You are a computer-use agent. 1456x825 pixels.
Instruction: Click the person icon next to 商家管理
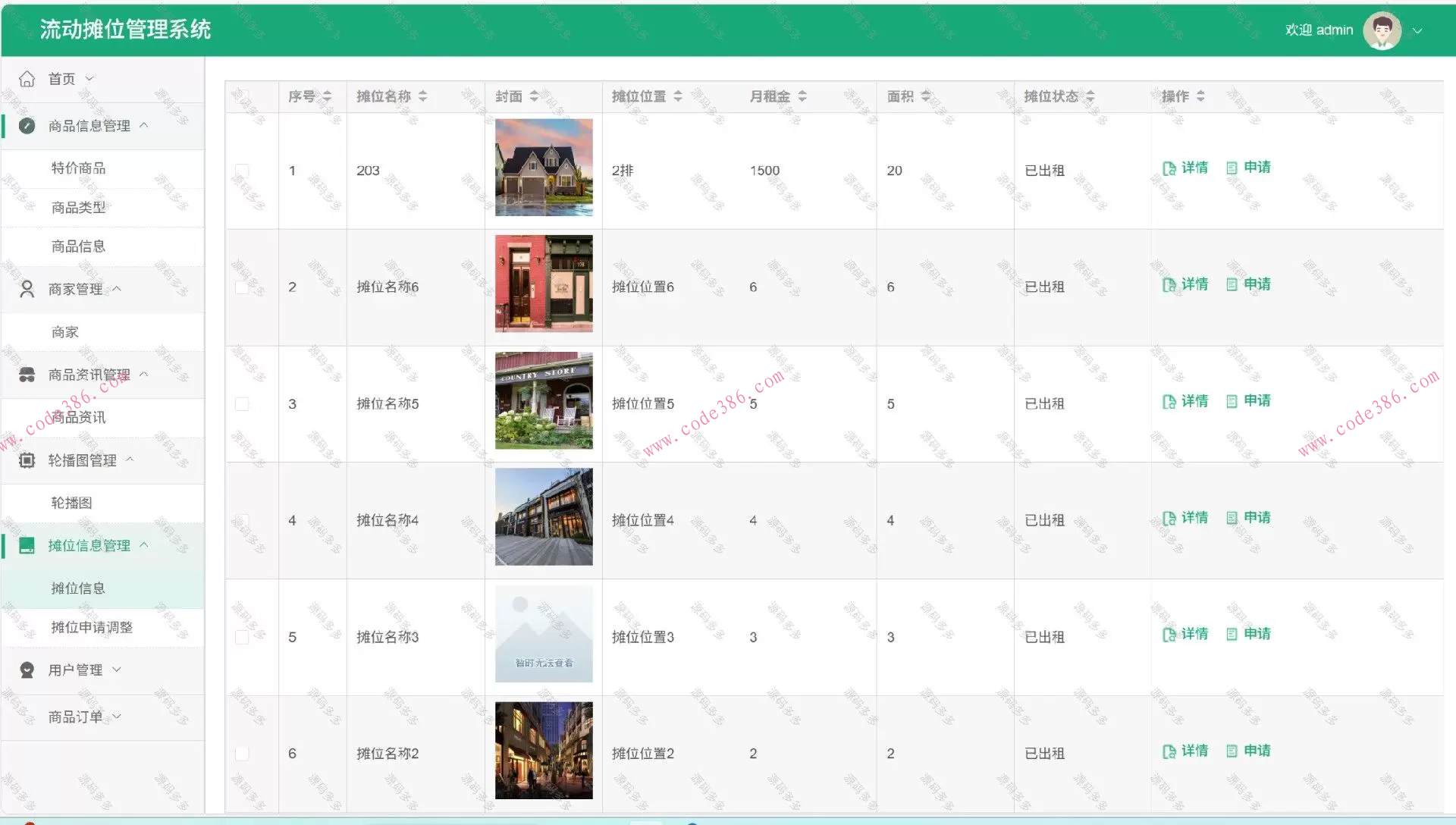point(27,289)
